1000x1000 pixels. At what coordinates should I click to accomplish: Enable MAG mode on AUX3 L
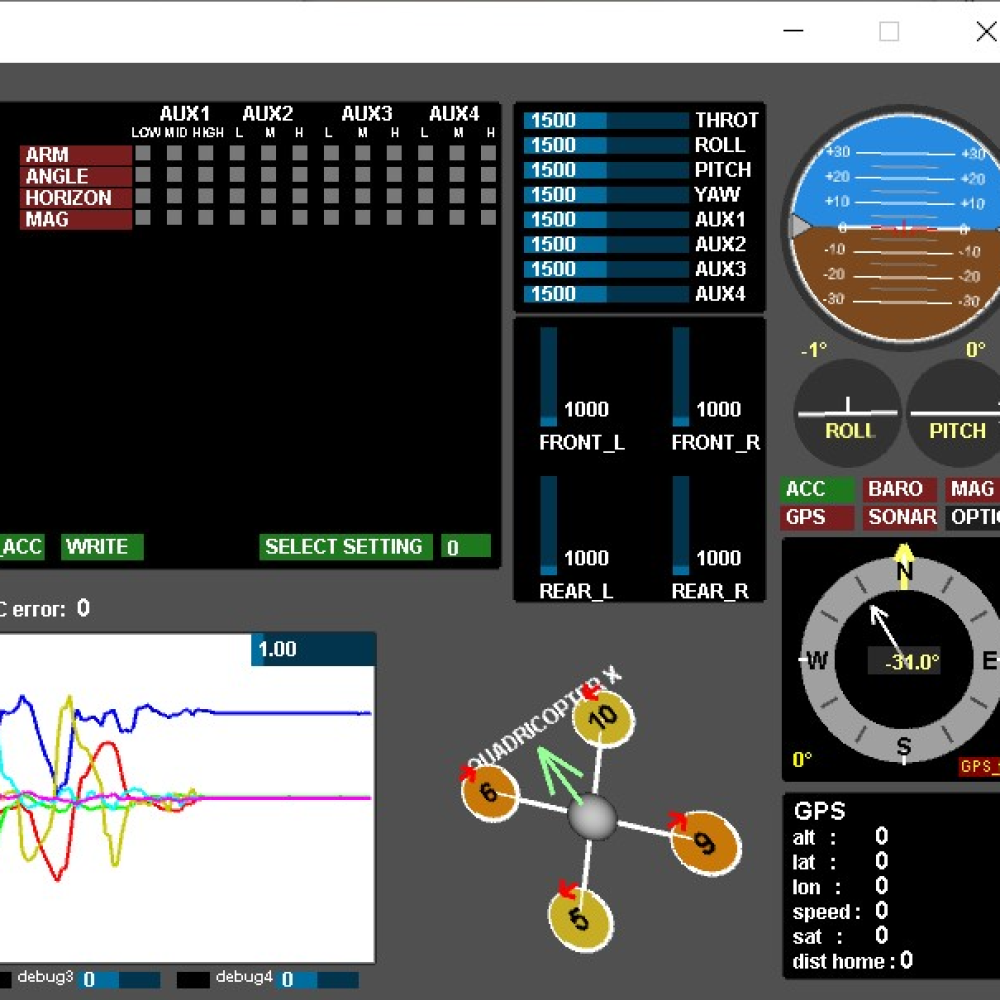click(332, 217)
